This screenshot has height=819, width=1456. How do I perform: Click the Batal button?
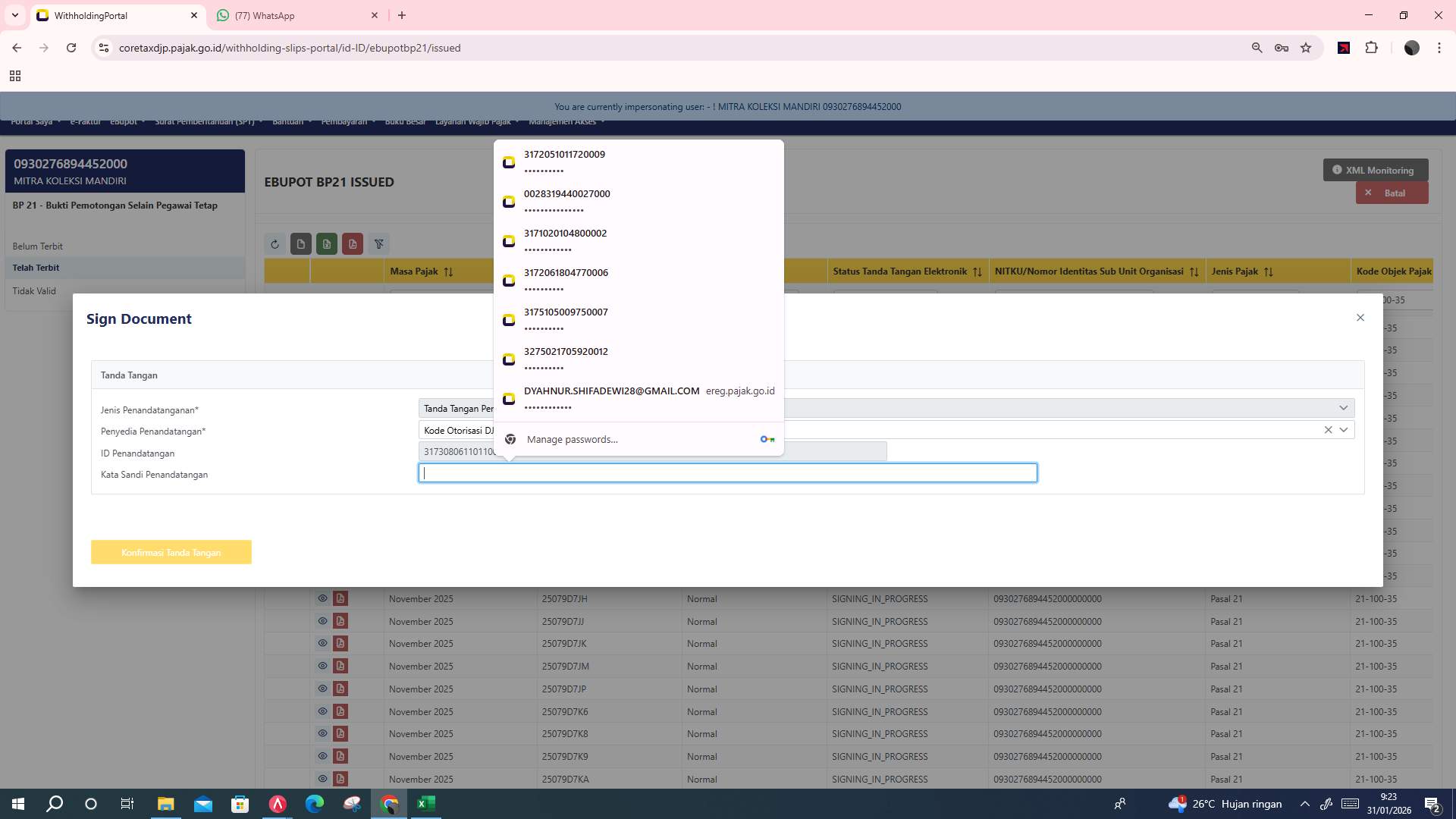1392,193
